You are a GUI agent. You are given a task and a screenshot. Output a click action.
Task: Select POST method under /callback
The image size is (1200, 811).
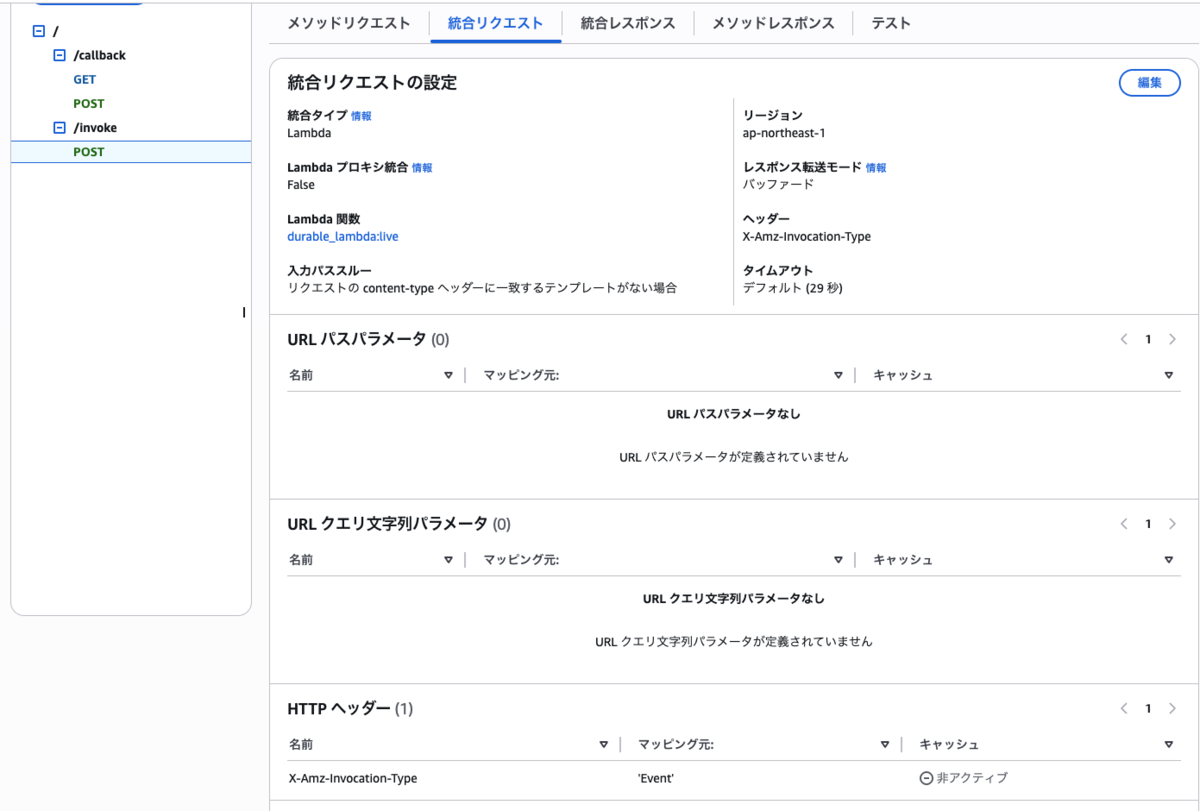pos(89,104)
